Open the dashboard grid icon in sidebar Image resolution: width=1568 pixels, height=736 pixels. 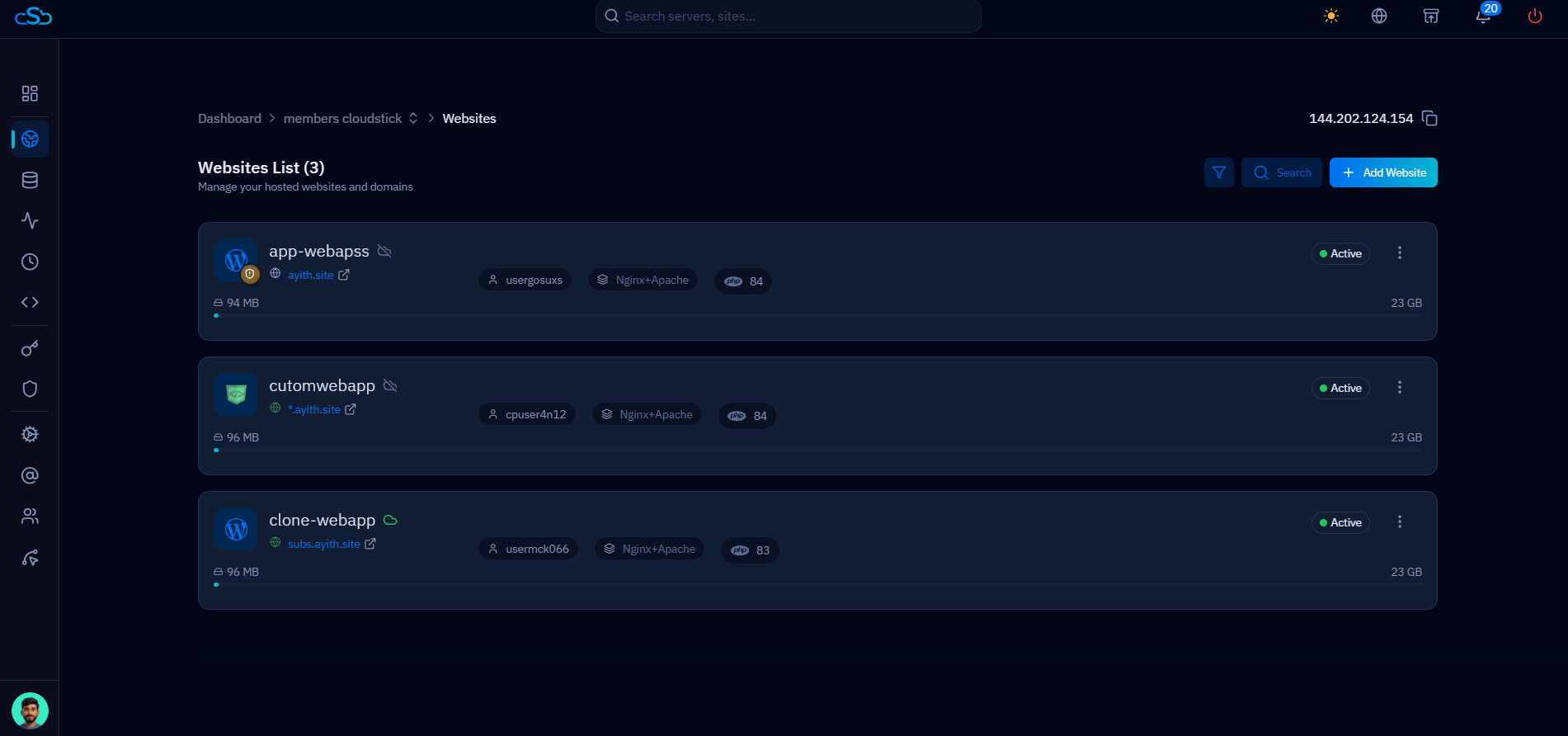30,93
